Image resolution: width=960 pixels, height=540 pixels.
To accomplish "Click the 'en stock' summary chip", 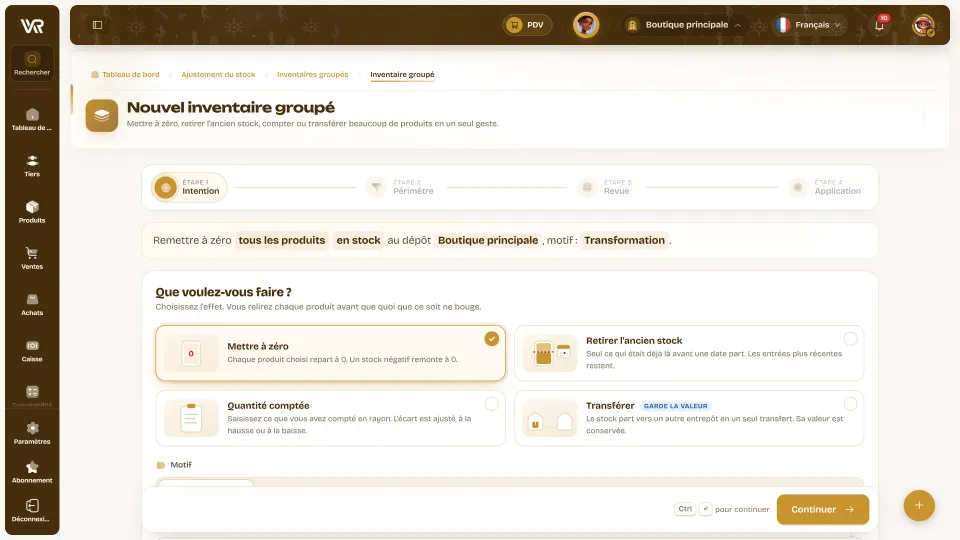I will click(358, 241).
